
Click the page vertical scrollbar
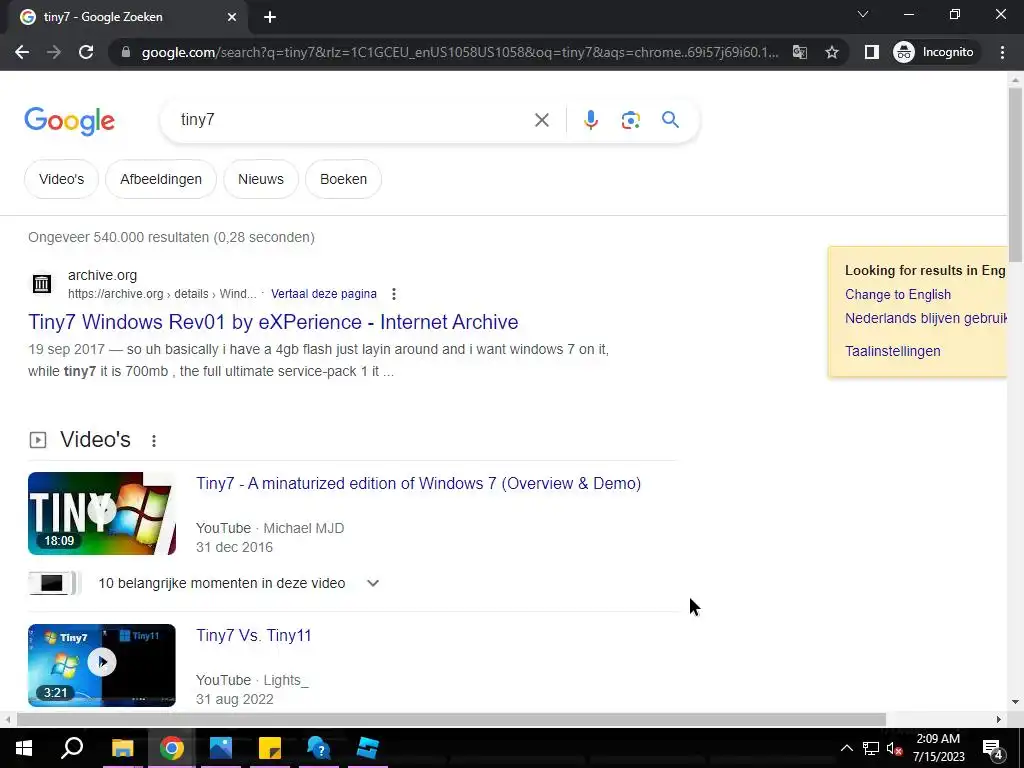tap(1015, 175)
